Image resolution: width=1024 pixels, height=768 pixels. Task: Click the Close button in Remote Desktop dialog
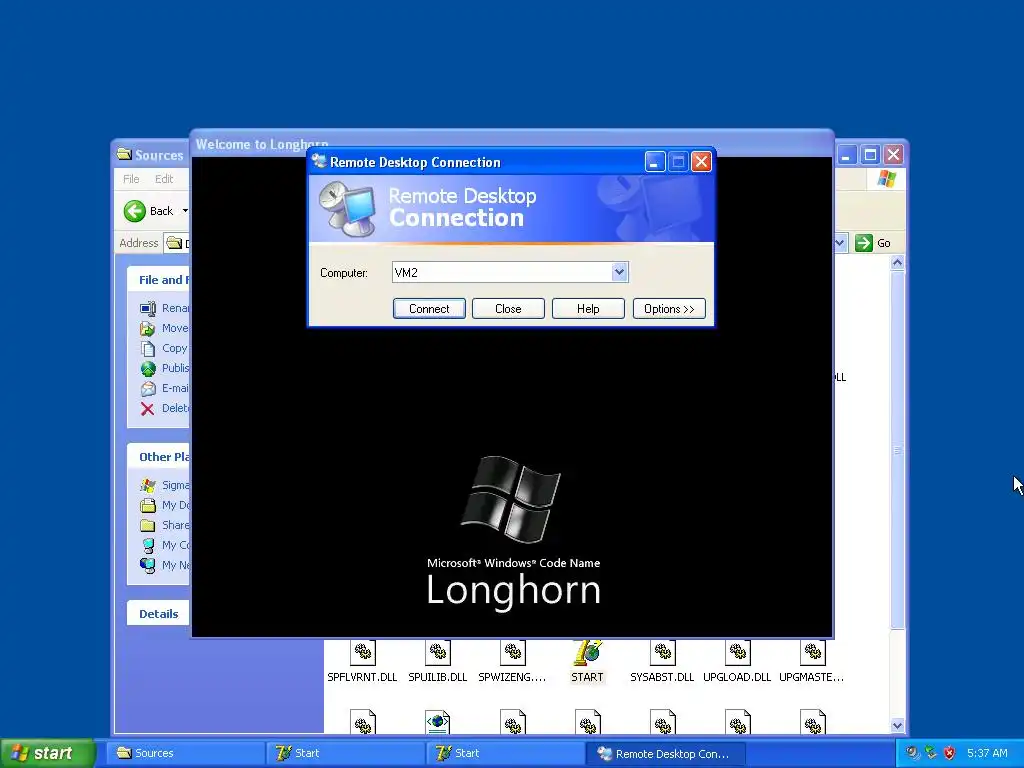[508, 309]
